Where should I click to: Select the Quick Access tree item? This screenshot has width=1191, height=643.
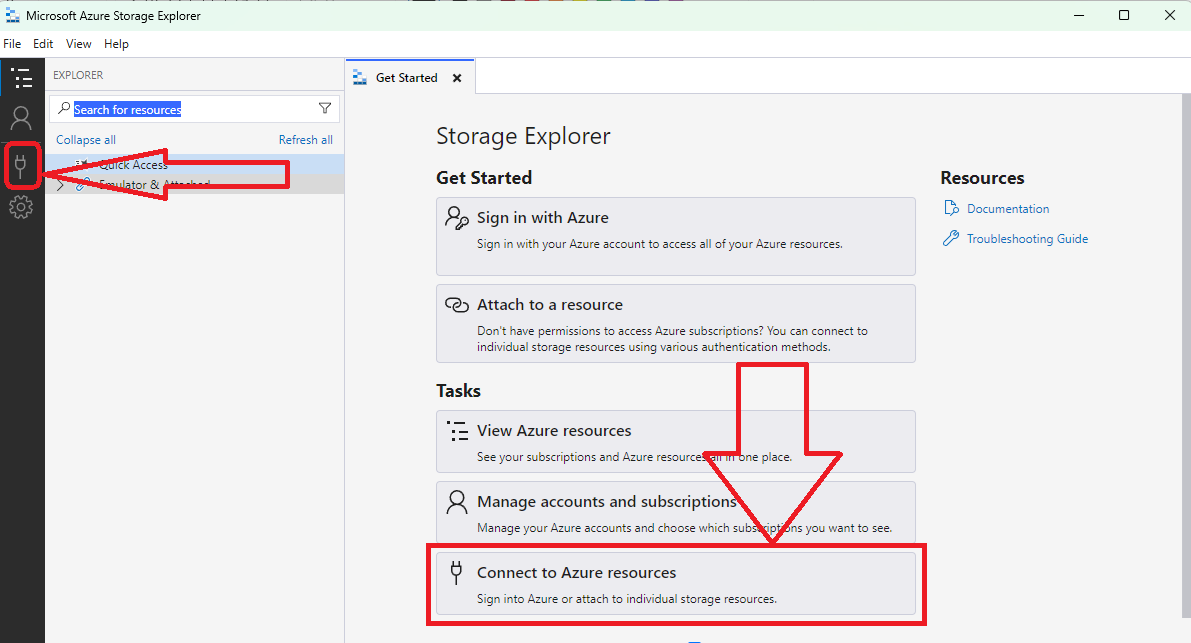(x=194, y=164)
